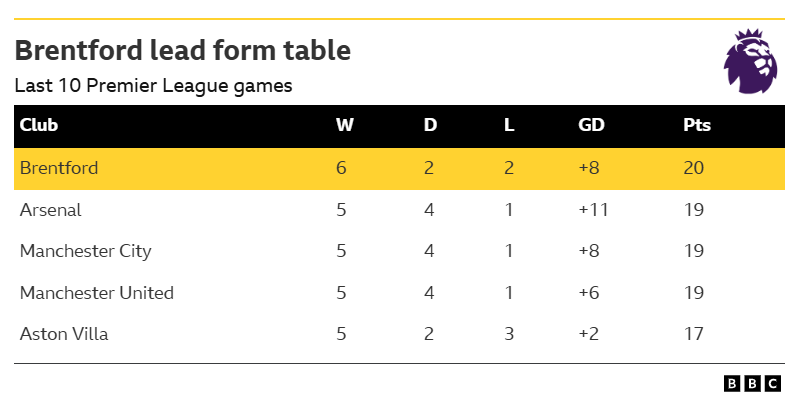The image size is (794, 418).
Task: Click the Pts column header
Action: click(697, 126)
